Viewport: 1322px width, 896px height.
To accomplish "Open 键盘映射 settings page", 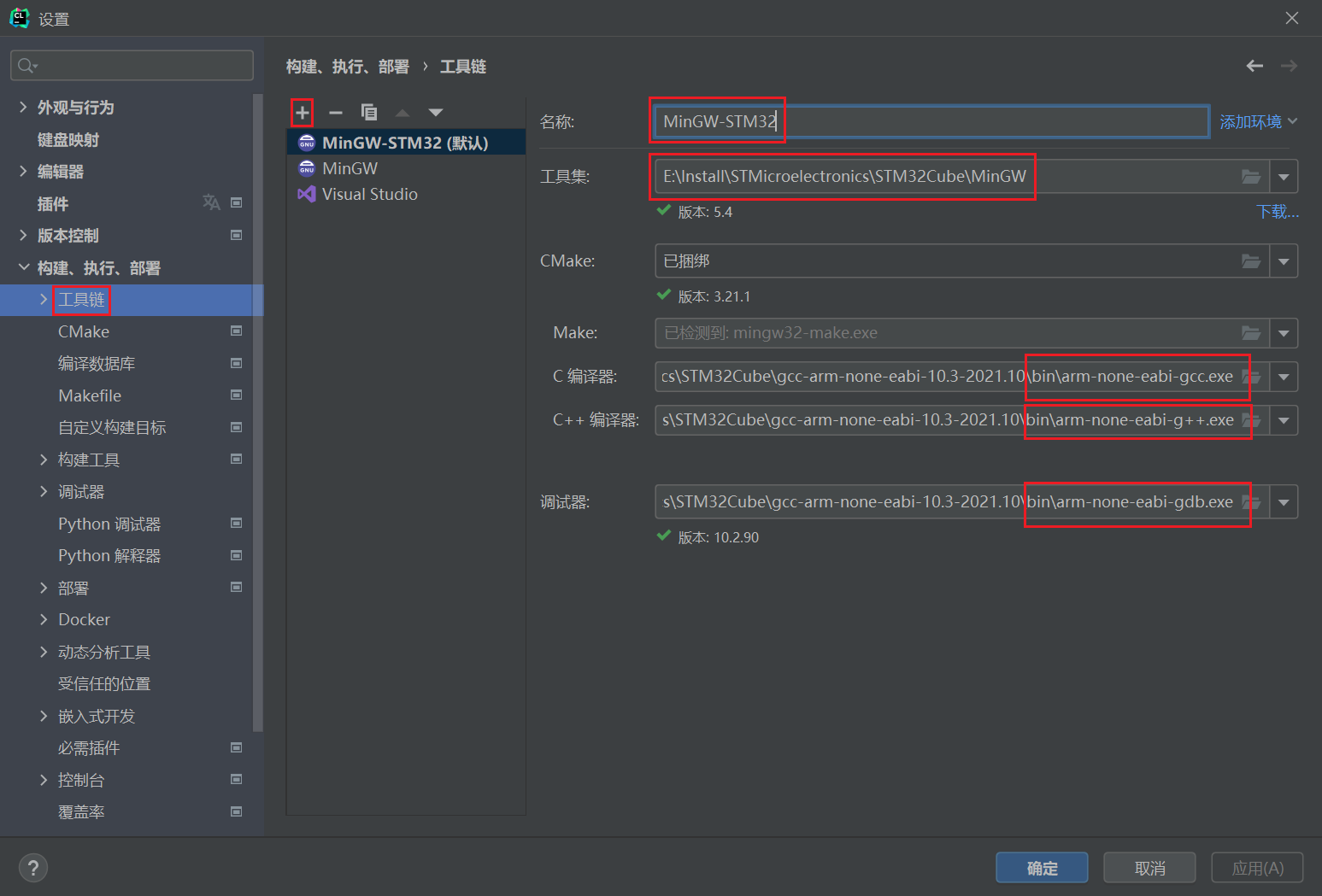I will (x=68, y=139).
